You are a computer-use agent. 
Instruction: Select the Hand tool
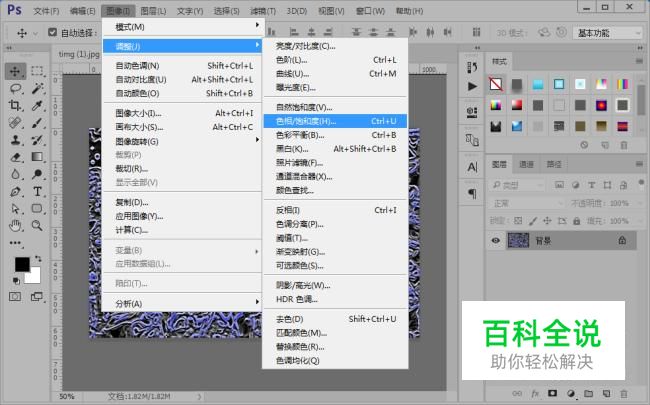(x=15, y=226)
